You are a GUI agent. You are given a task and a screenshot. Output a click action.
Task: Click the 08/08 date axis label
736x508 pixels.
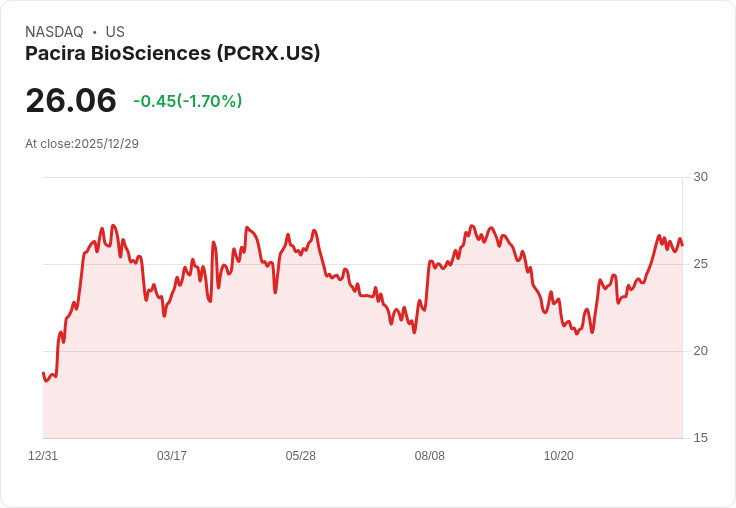point(429,455)
